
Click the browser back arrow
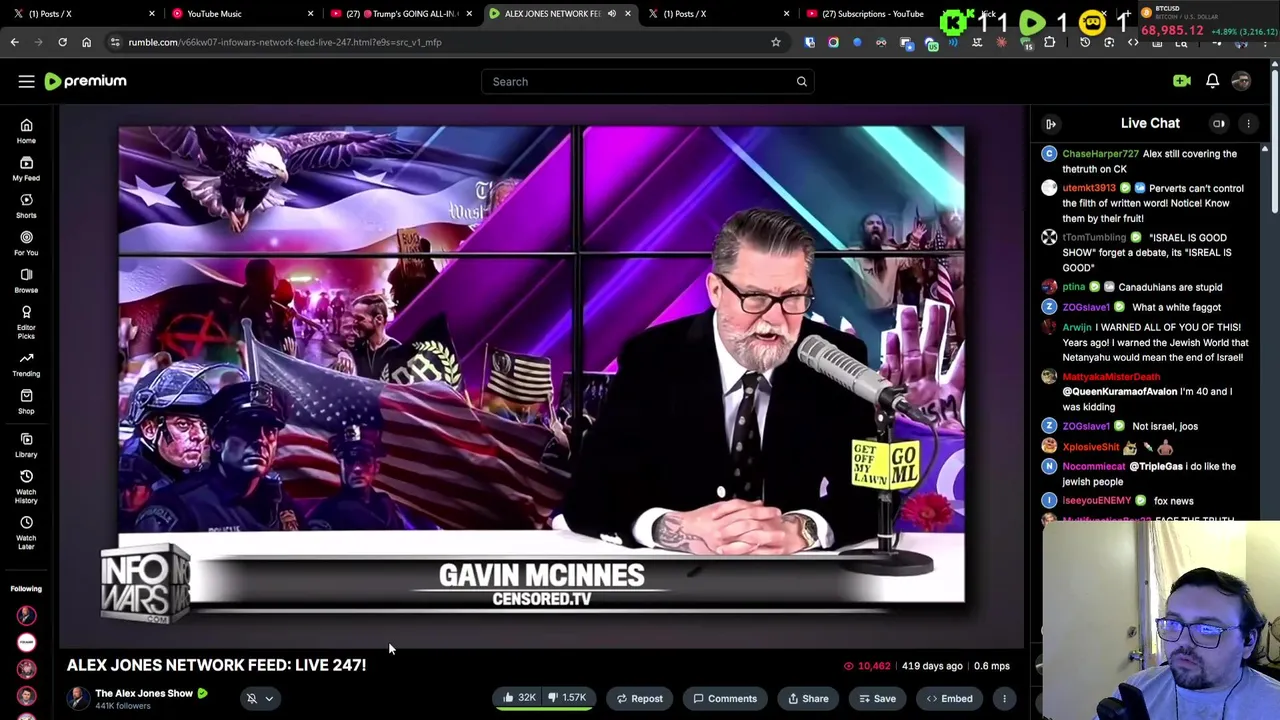click(14, 42)
